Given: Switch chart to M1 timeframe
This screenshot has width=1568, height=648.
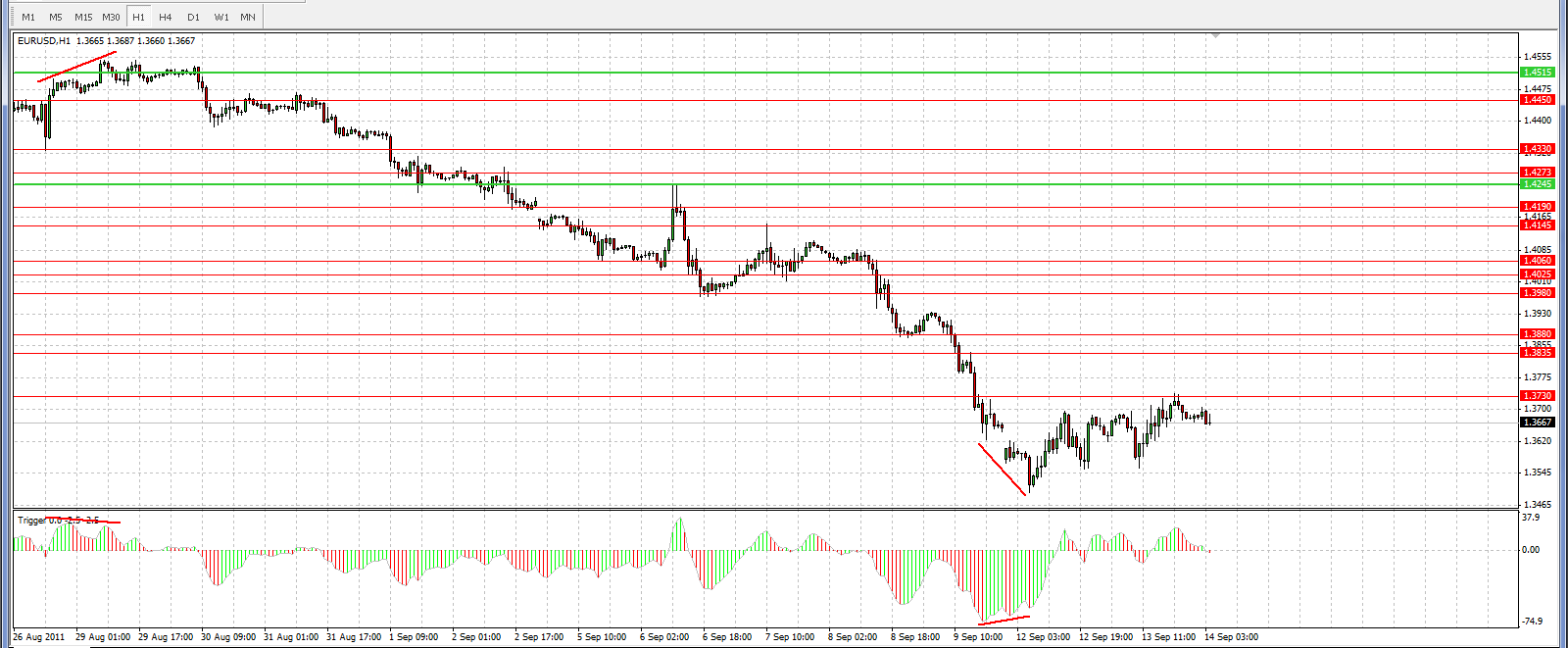Looking at the screenshot, I should tap(28, 17).
